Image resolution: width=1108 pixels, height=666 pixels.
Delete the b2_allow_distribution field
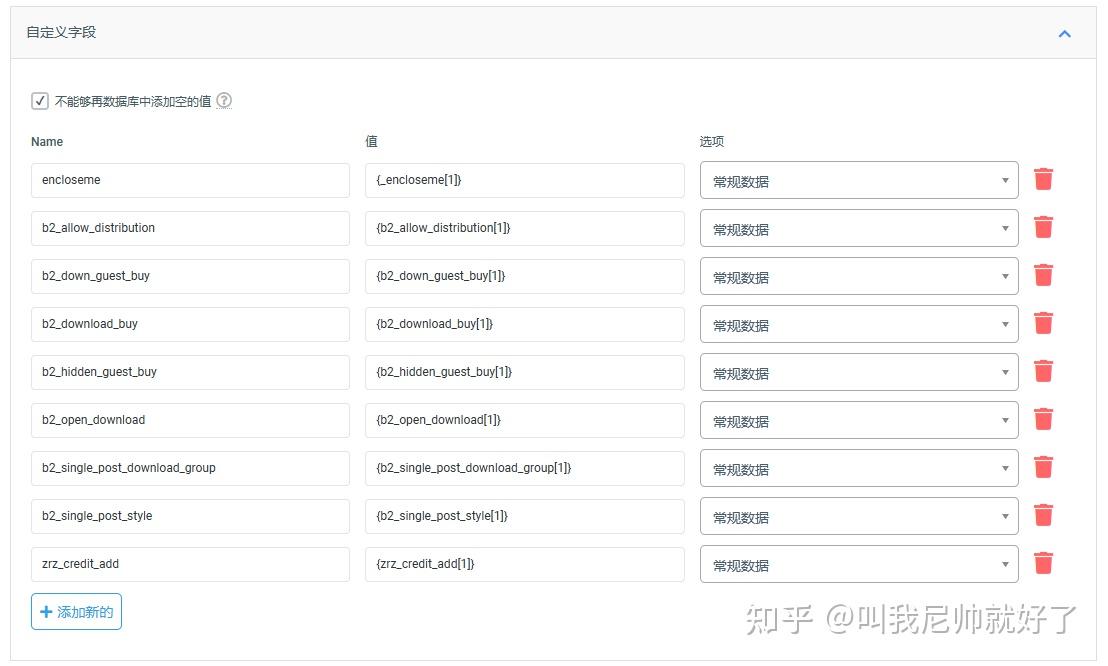(1043, 227)
